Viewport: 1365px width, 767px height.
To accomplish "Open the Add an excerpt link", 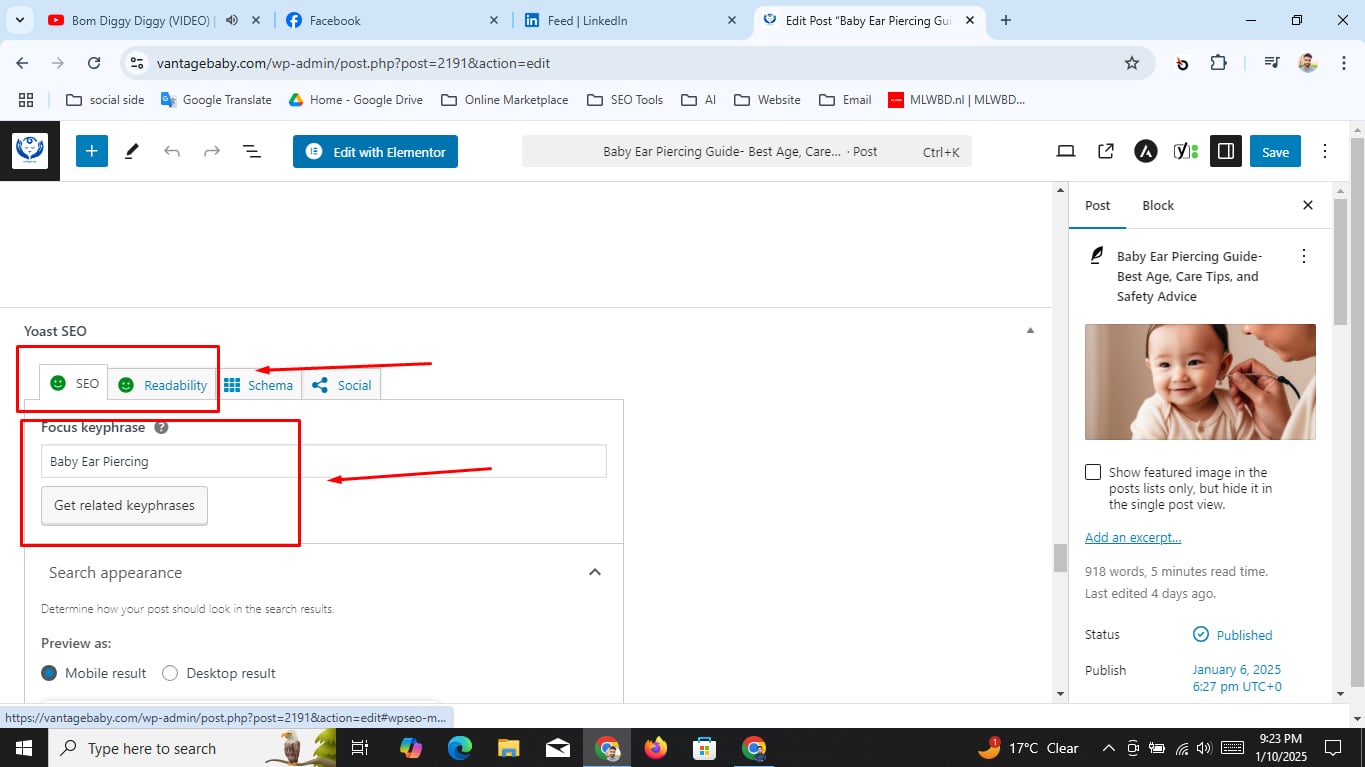I will [x=1131, y=537].
